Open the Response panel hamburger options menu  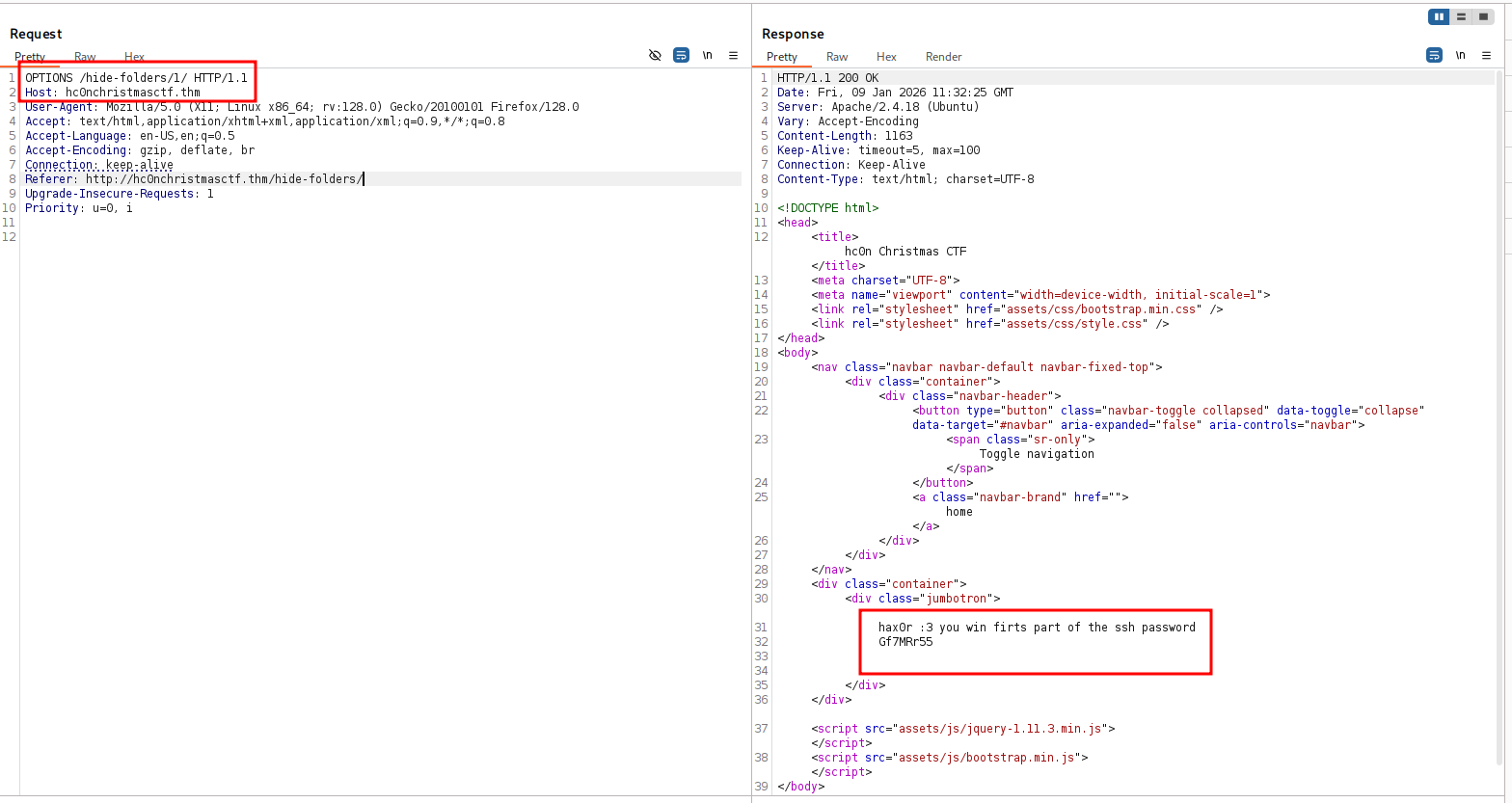(1486, 56)
